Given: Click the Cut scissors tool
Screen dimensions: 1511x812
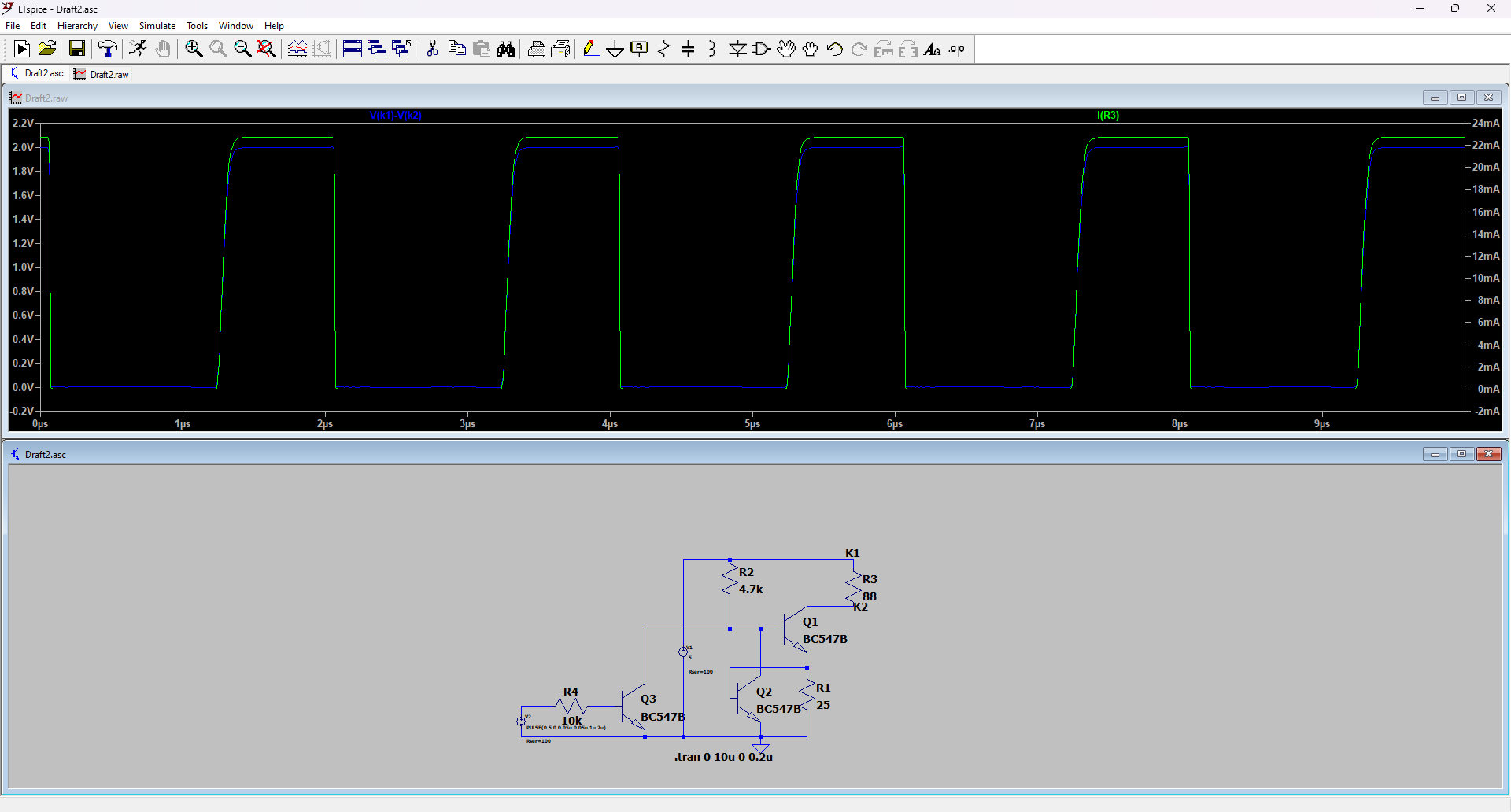Looking at the screenshot, I should (x=432, y=50).
